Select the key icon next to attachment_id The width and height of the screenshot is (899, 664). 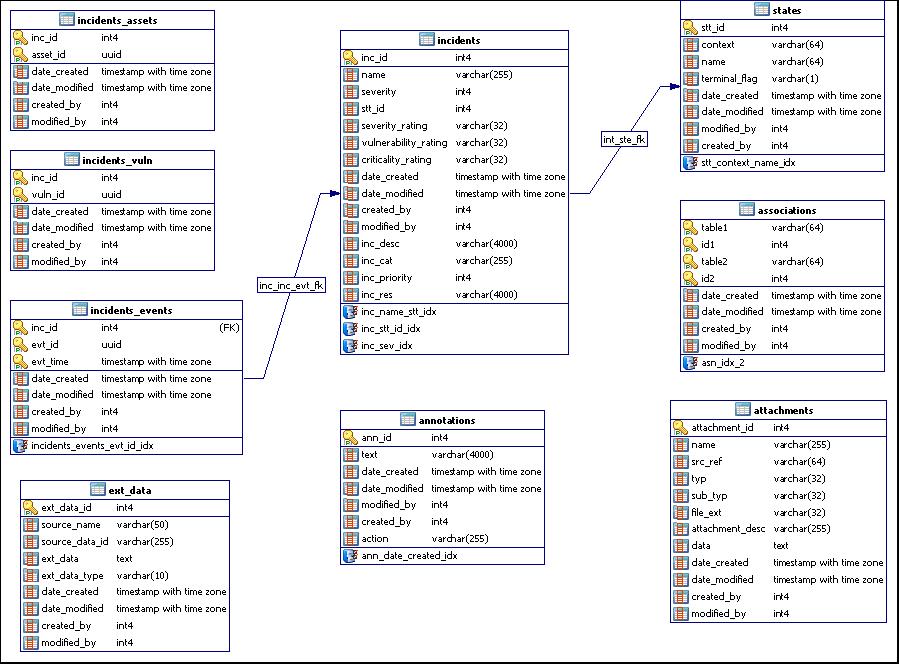tap(681, 428)
